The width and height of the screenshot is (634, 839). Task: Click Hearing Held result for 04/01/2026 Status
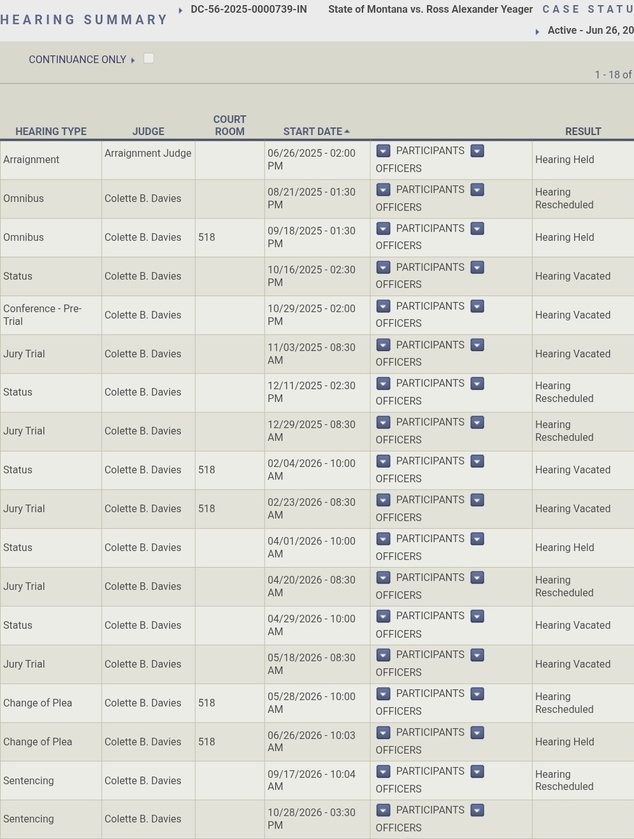tap(564, 547)
